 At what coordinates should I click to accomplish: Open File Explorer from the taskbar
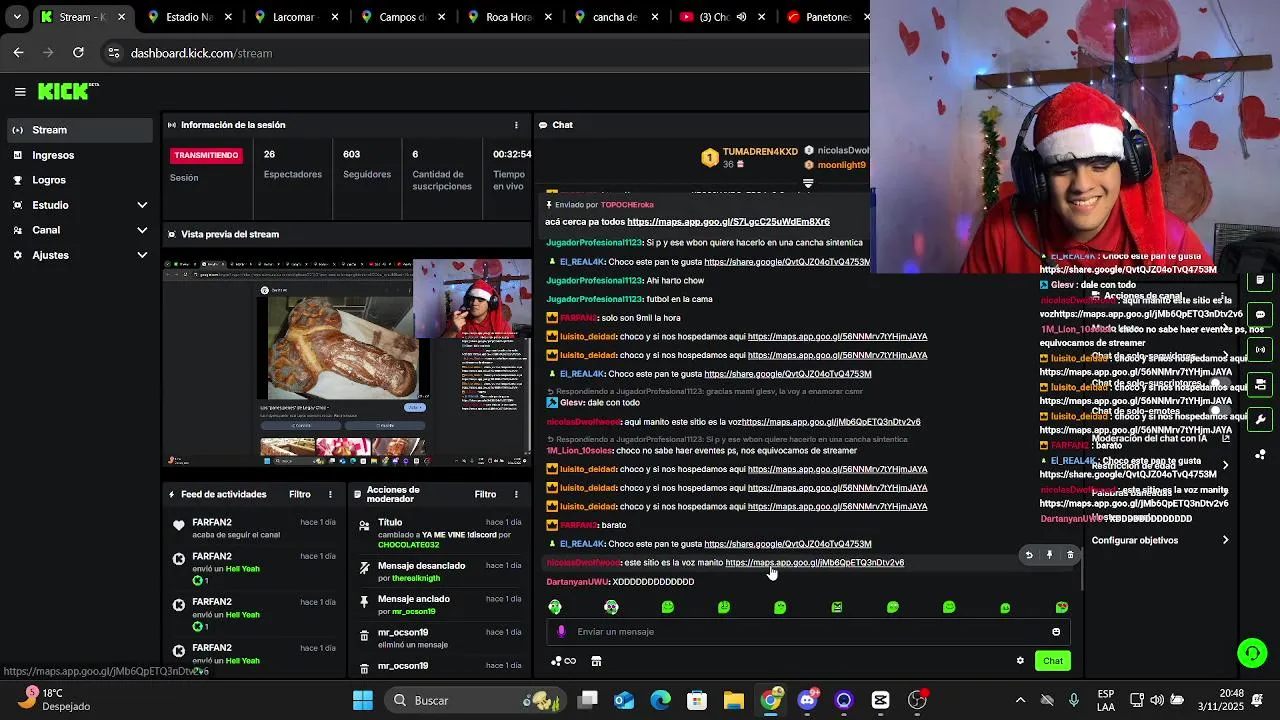point(734,700)
